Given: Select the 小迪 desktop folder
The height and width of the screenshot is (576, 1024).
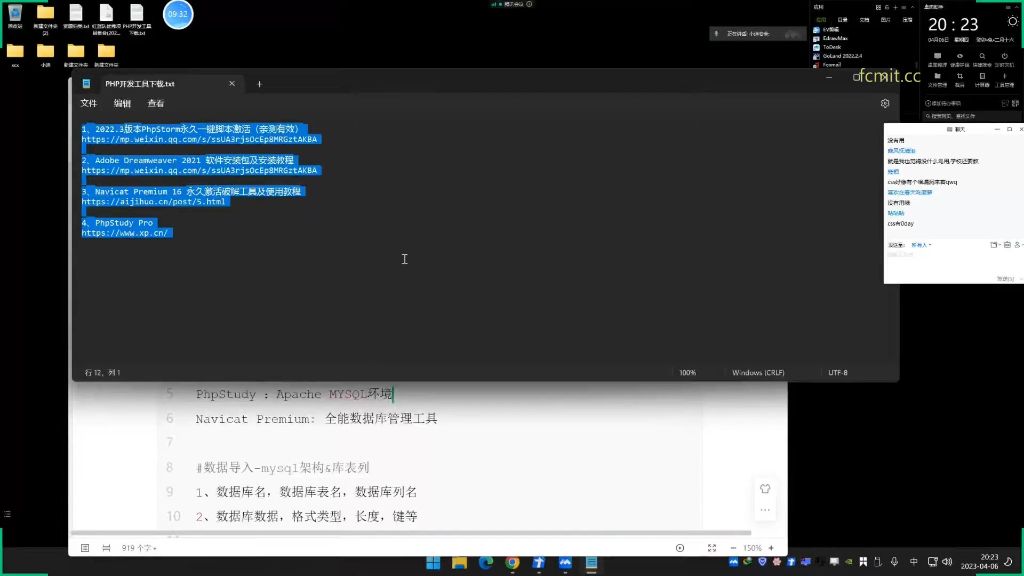Looking at the screenshot, I should [45, 55].
